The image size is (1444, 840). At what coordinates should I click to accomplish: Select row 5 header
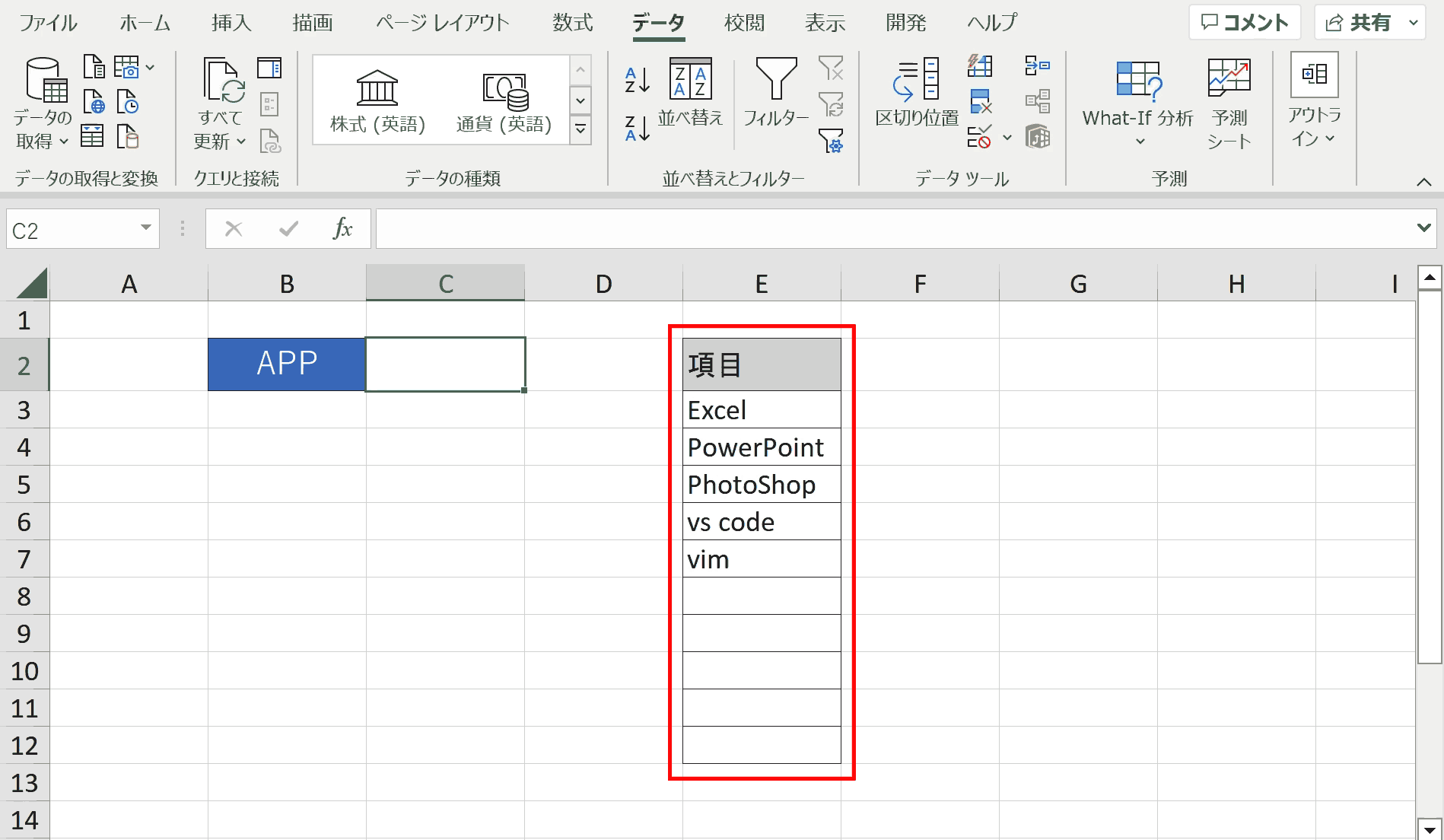pyautogui.click(x=24, y=484)
